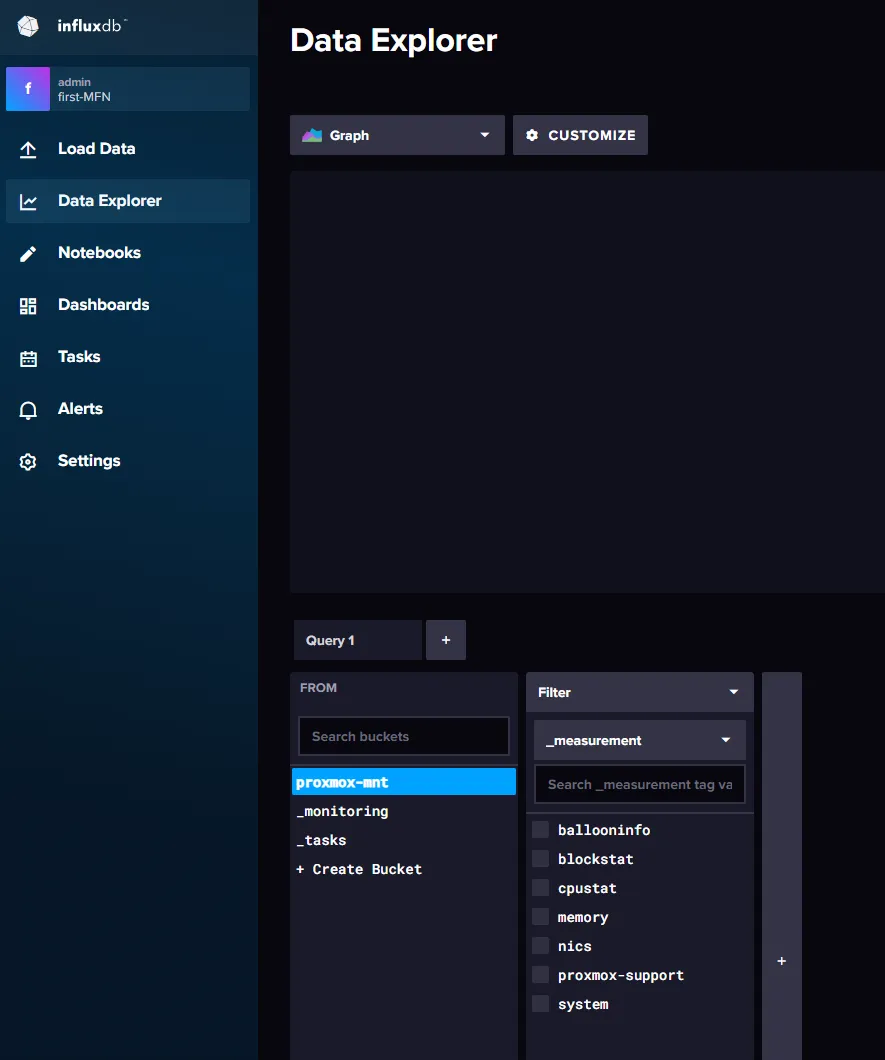This screenshot has width=885, height=1060.
Task: Check the system measurement checkbox
Action: point(540,1004)
